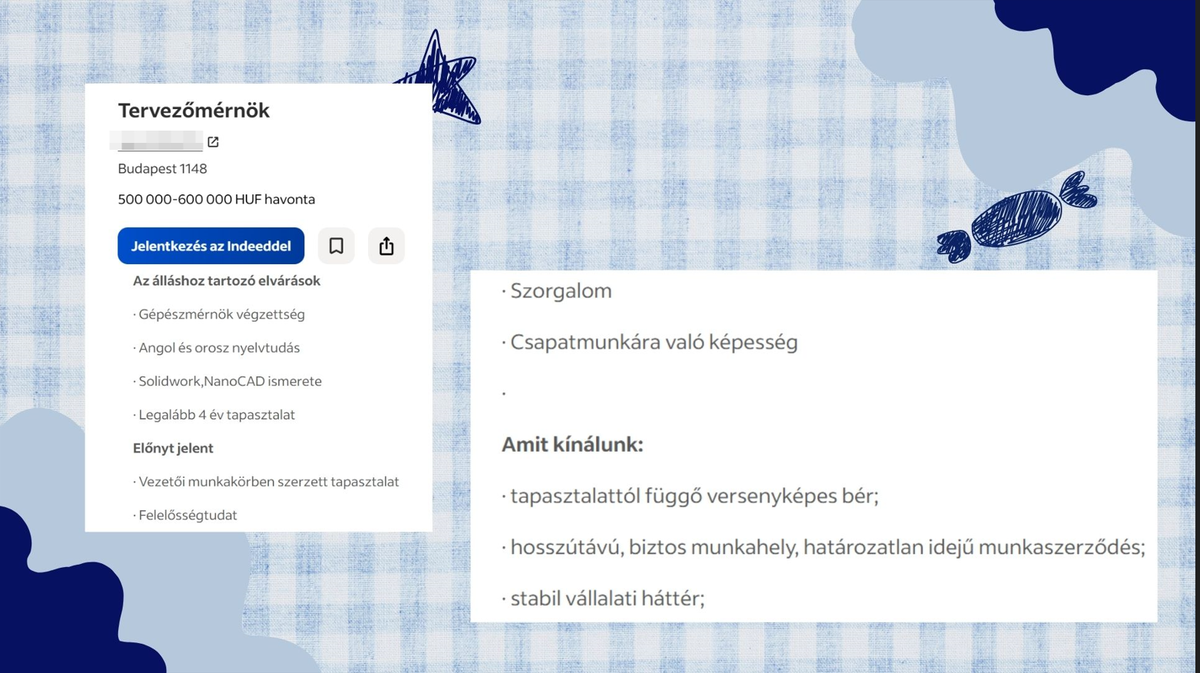Image resolution: width=1200 pixels, height=673 pixels.
Task: Click the Amit kínálunk heading
Action: pos(572,443)
